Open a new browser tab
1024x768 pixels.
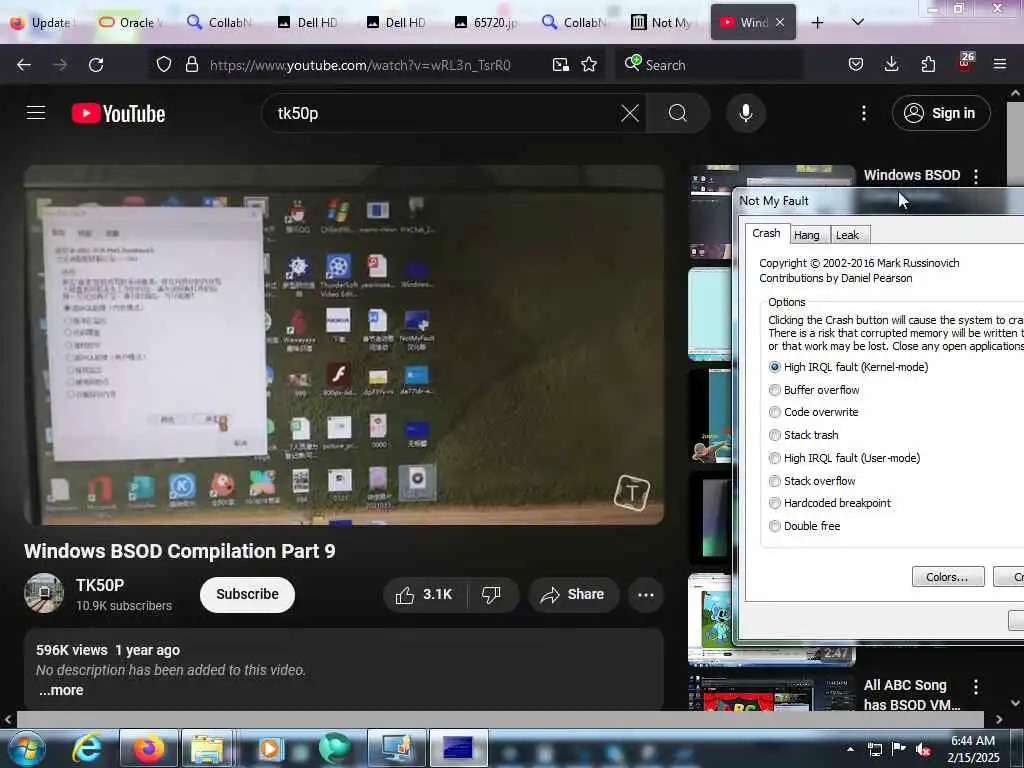tap(817, 23)
